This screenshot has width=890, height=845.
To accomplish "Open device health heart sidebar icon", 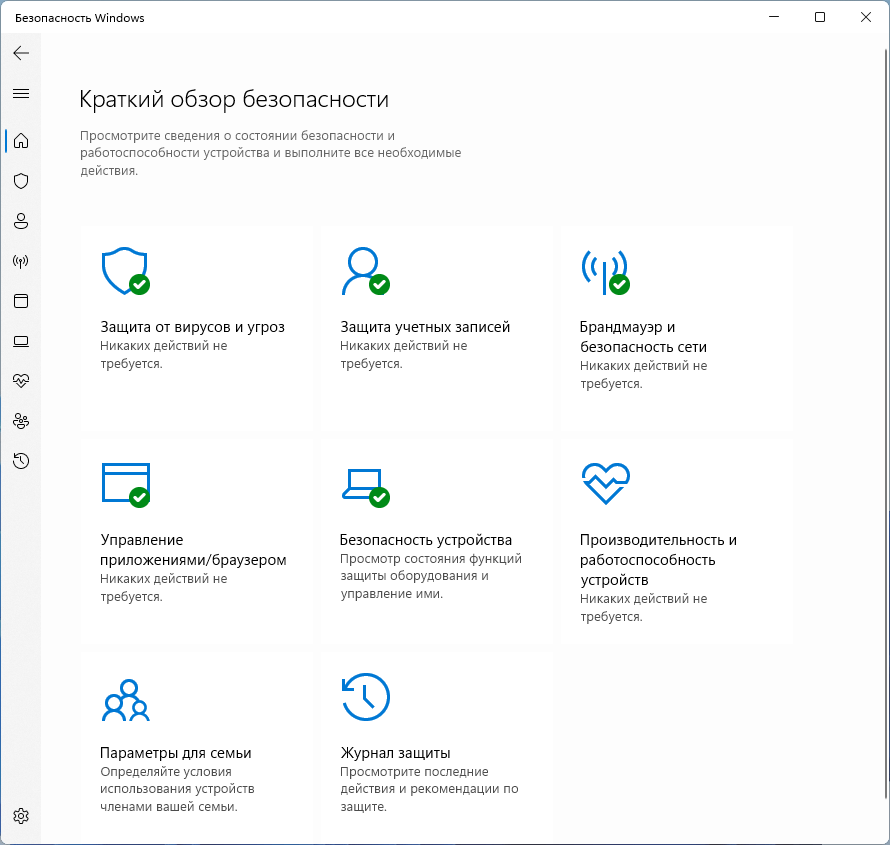I will coord(21,381).
